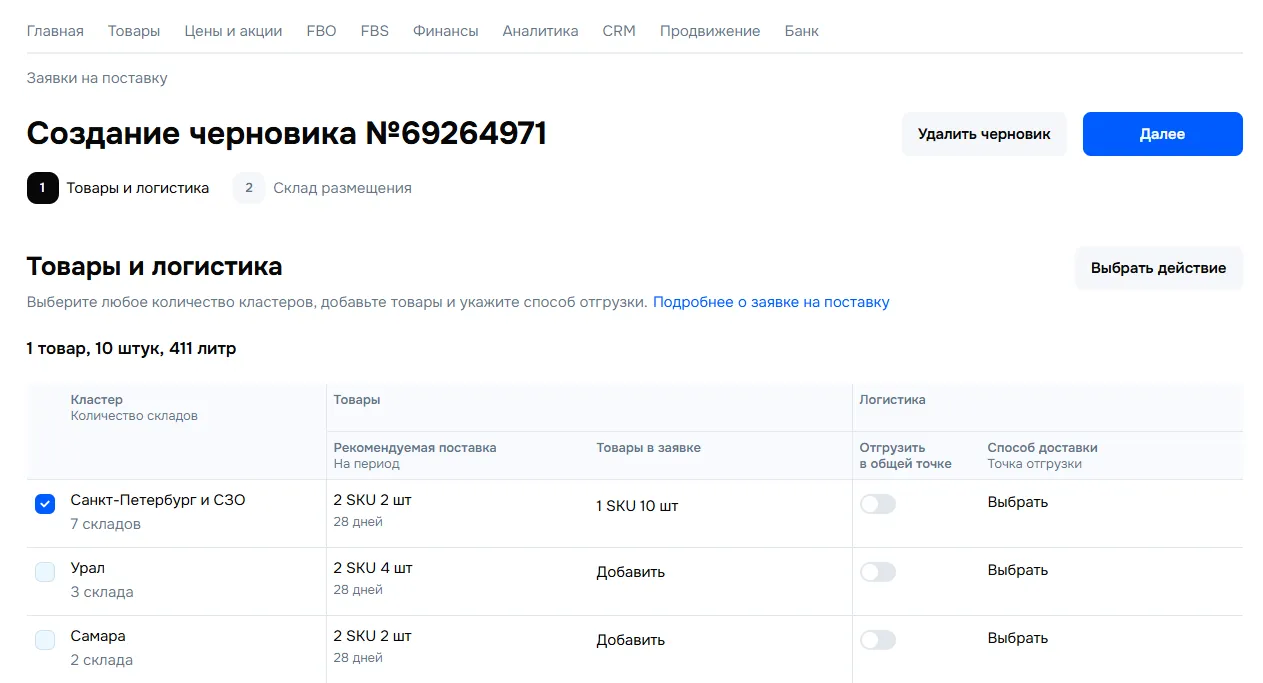Choose delivery method for Самара row
1263x683 pixels.
1017,638
